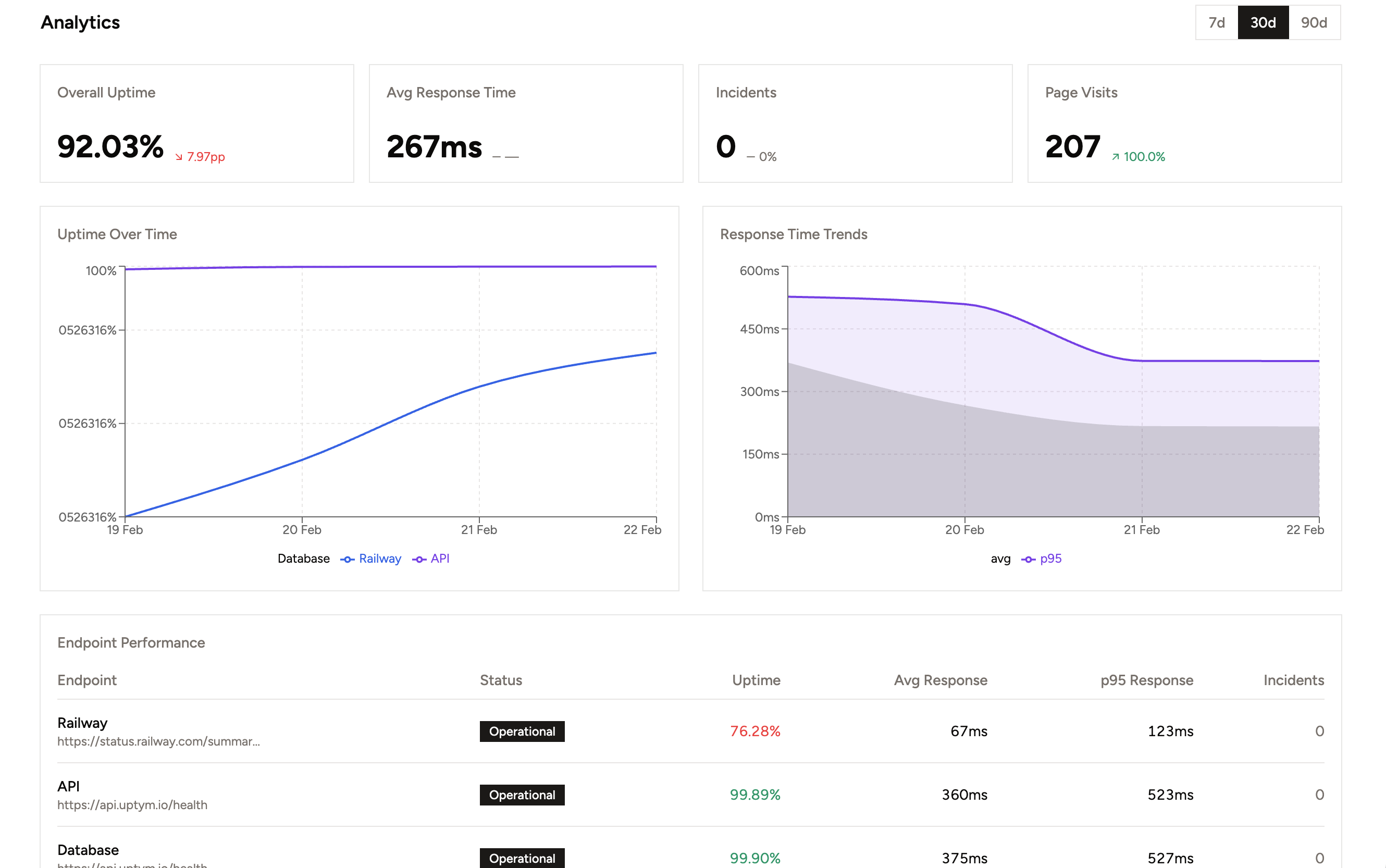Viewport: 1386px width, 868px height.
Task: Click the green uptrend arrow on Page Visits
Action: coord(1115,157)
